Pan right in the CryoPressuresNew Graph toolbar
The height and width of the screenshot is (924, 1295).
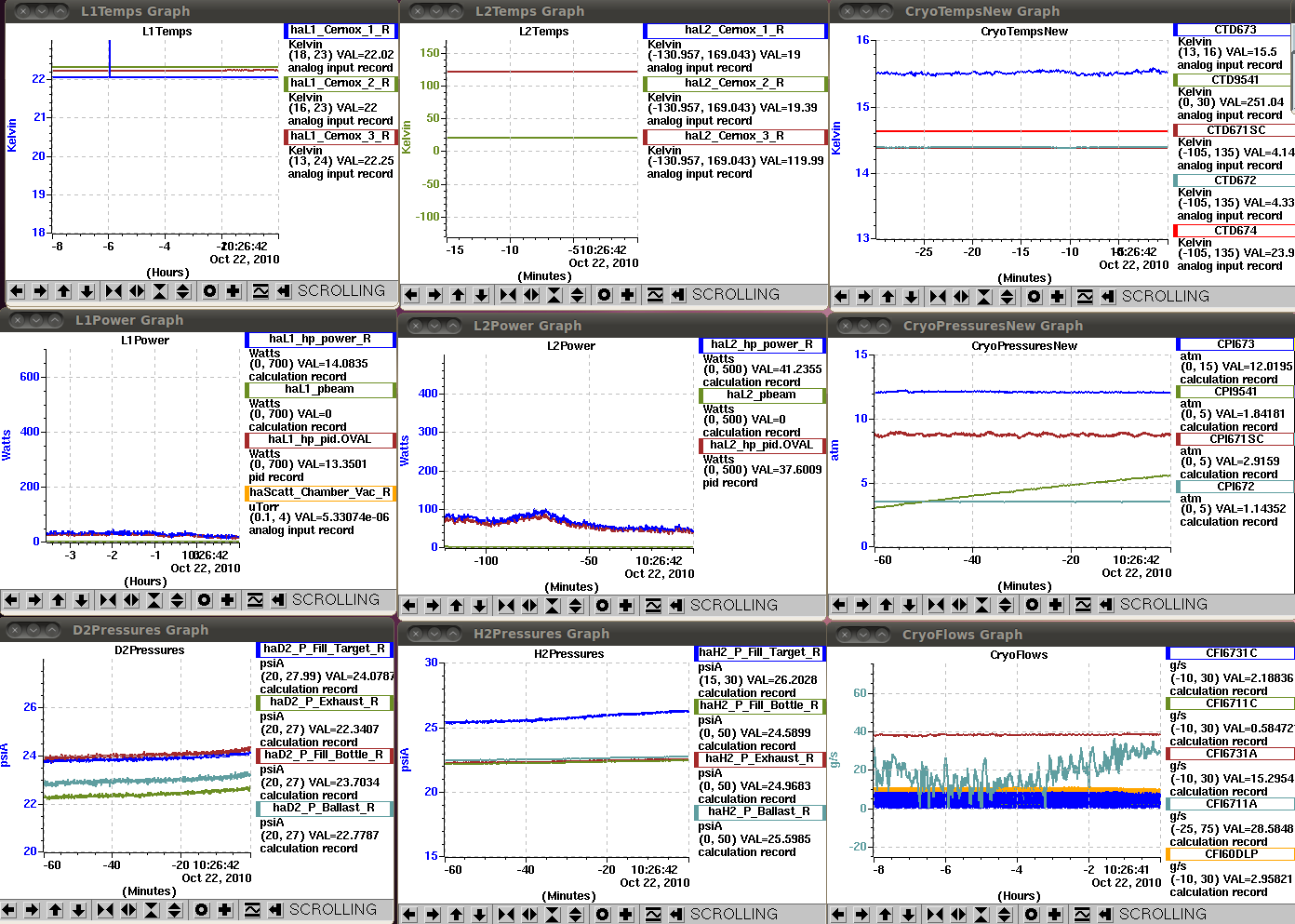862,605
